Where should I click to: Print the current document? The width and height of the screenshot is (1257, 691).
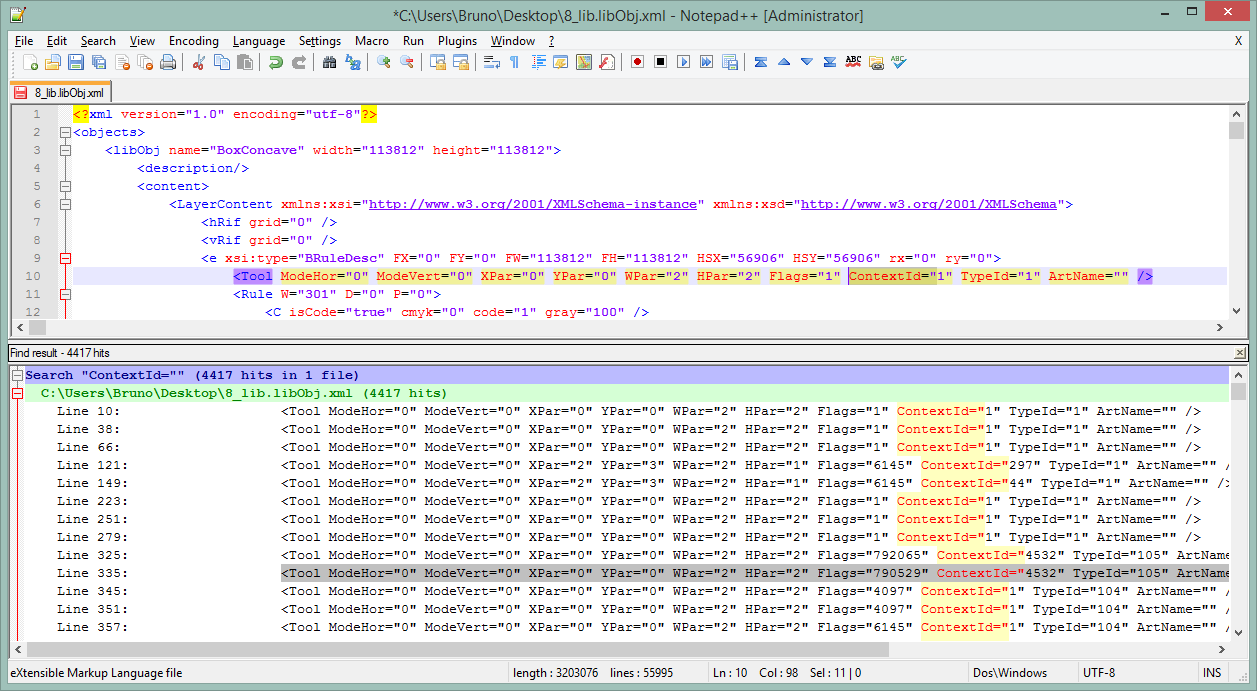(168, 62)
